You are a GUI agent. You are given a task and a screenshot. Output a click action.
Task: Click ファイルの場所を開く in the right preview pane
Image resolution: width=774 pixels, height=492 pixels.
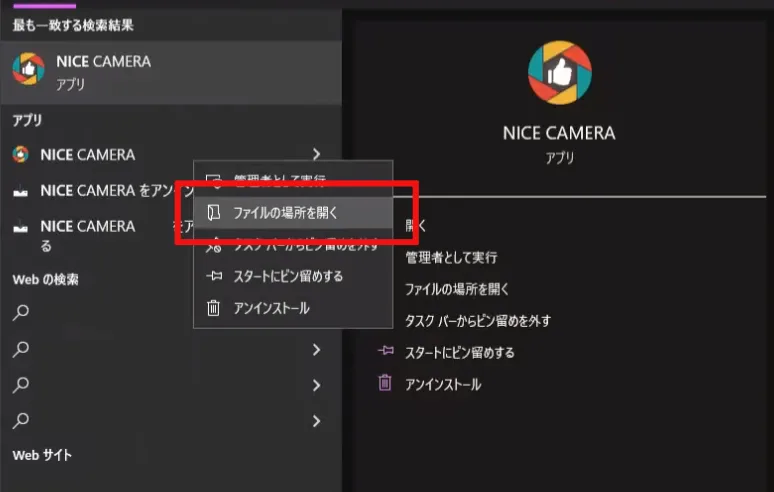tap(457, 289)
